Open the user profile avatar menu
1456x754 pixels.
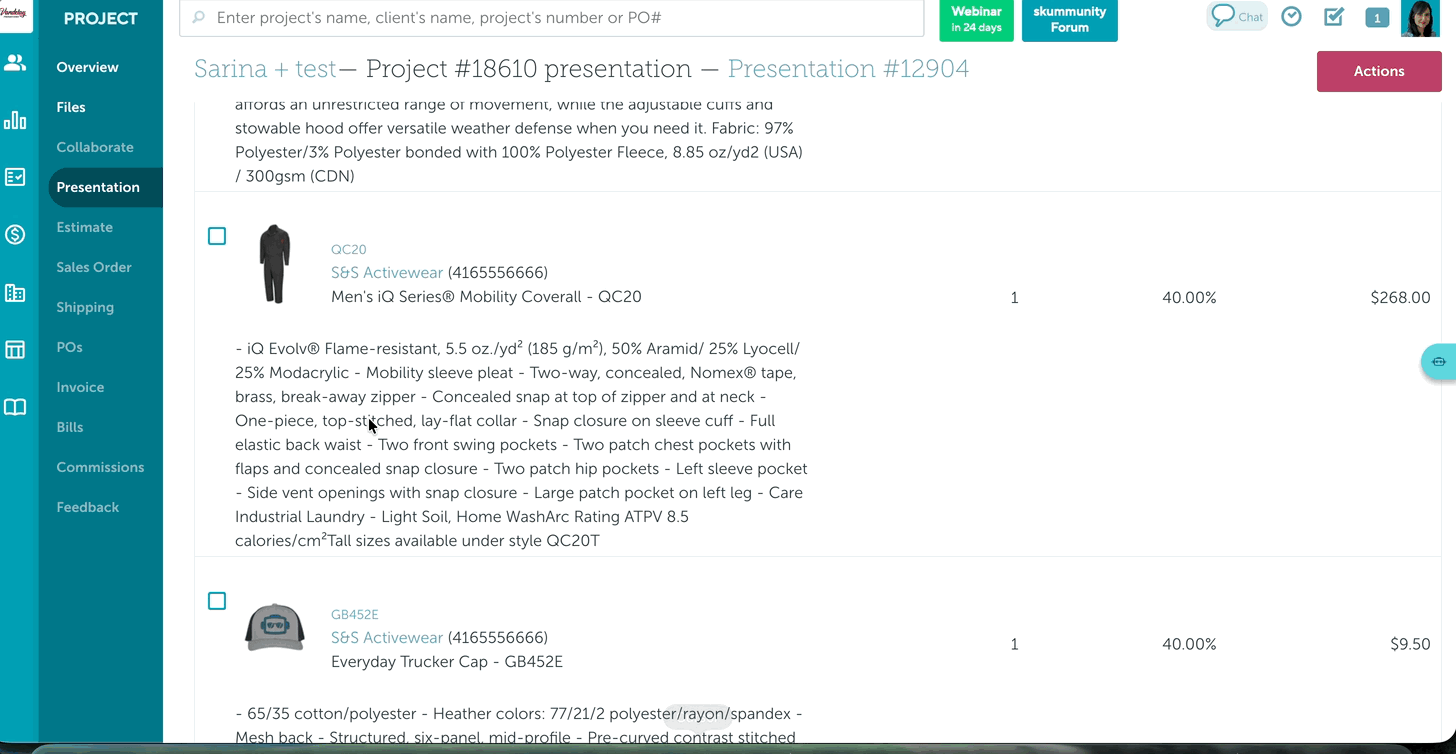[x=1420, y=18]
